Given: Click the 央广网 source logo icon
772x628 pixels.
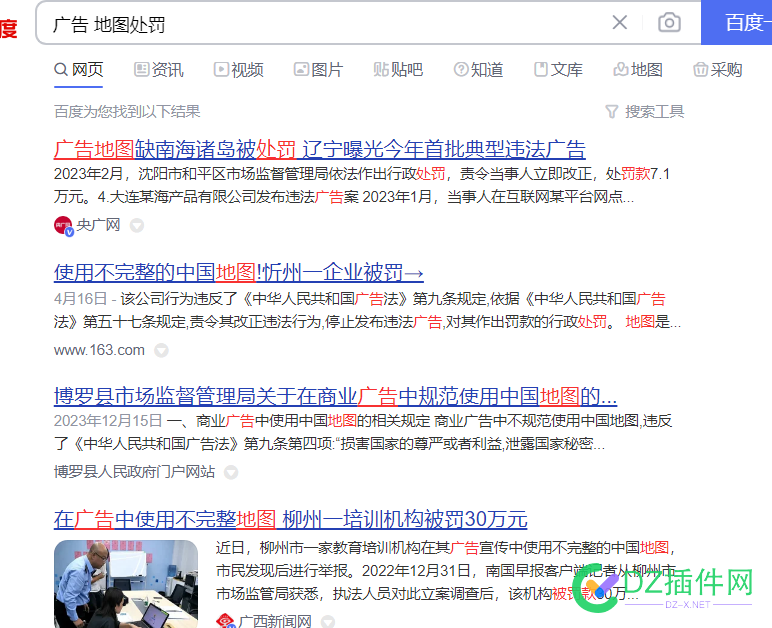Looking at the screenshot, I should click(64, 225).
